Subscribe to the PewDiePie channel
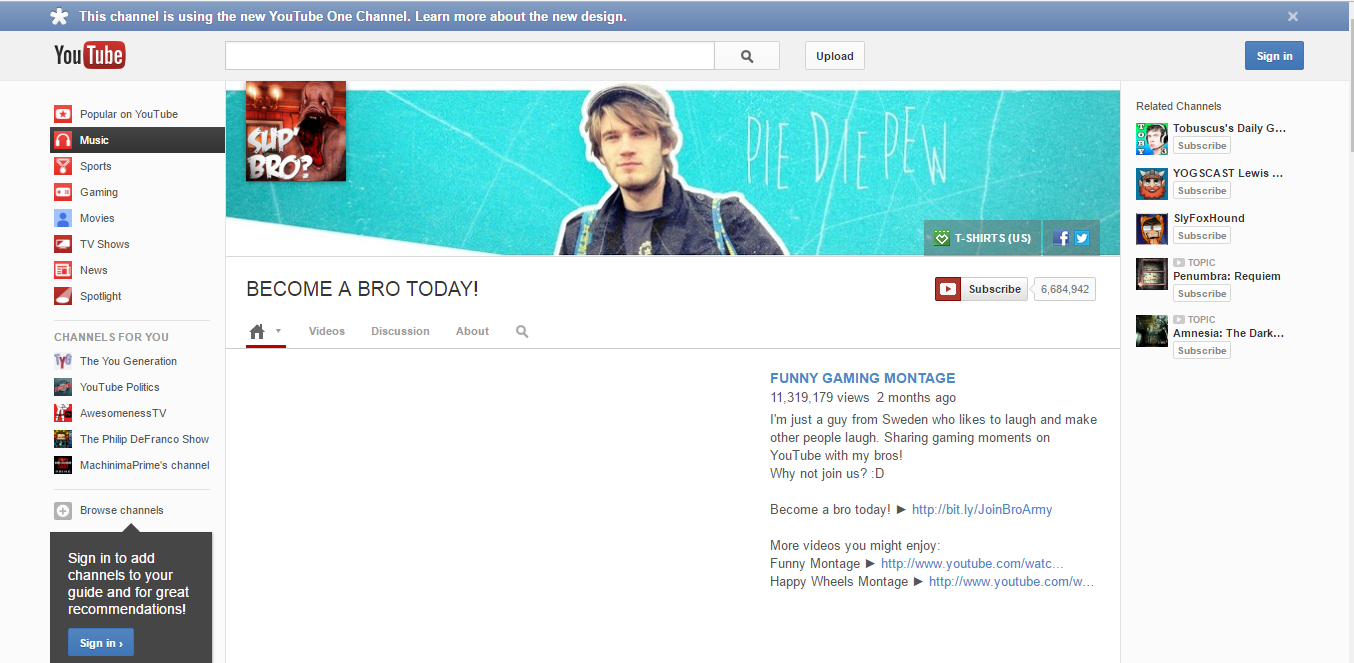The width and height of the screenshot is (1354, 663). click(981, 289)
